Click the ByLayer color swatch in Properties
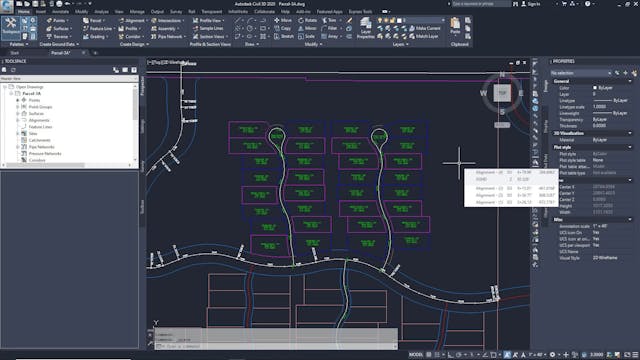640x360 pixels. click(x=595, y=88)
